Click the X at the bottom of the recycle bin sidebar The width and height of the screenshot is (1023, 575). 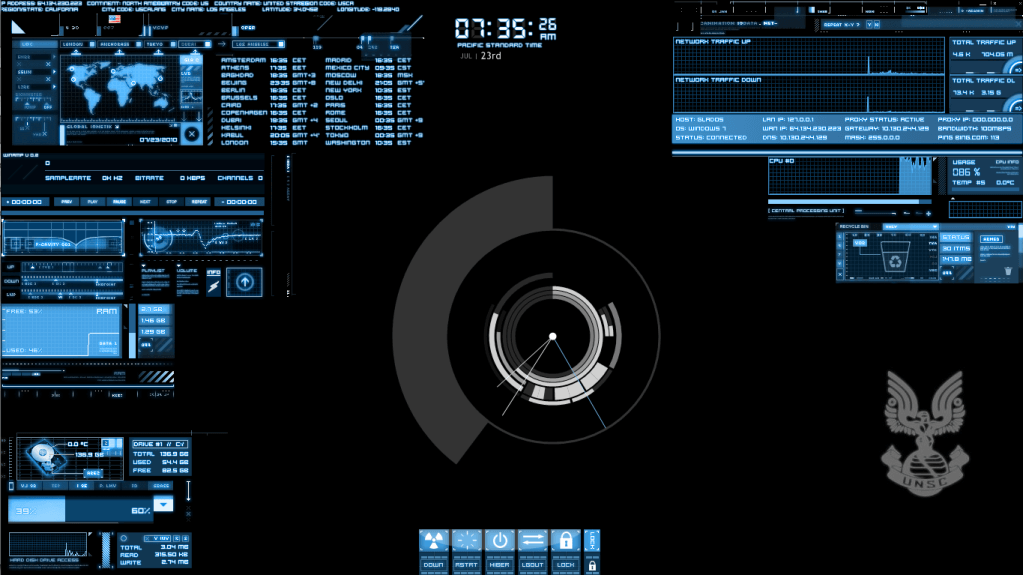(x=840, y=273)
